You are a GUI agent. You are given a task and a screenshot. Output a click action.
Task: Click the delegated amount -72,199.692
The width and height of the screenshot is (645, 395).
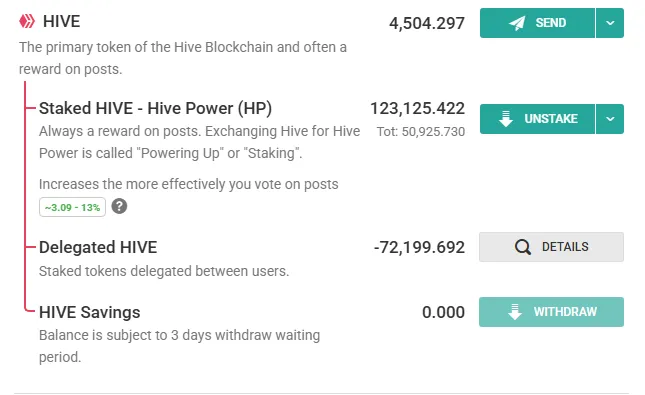coord(419,247)
